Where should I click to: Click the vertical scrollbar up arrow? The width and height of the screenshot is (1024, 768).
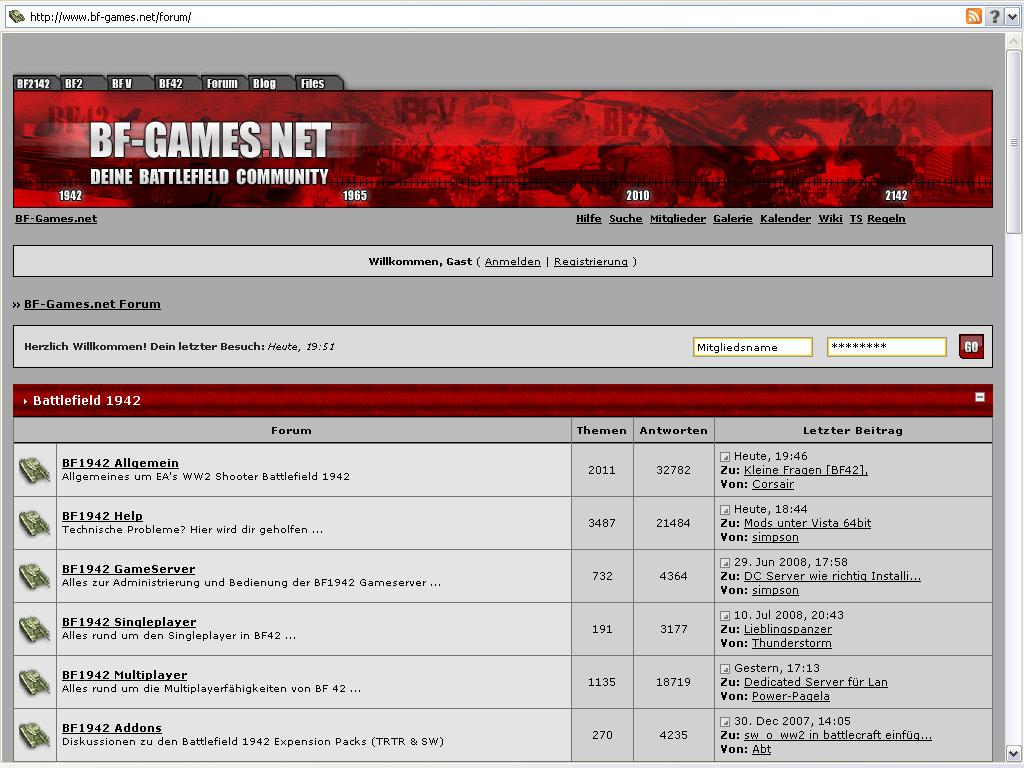(x=1013, y=41)
